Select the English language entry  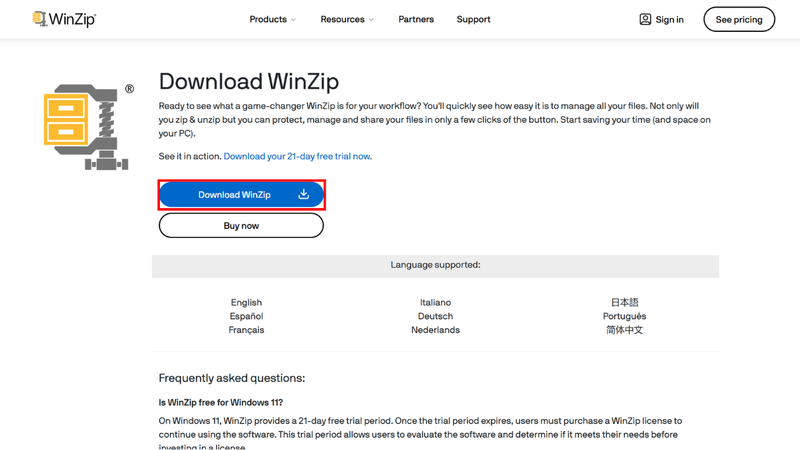(x=246, y=303)
